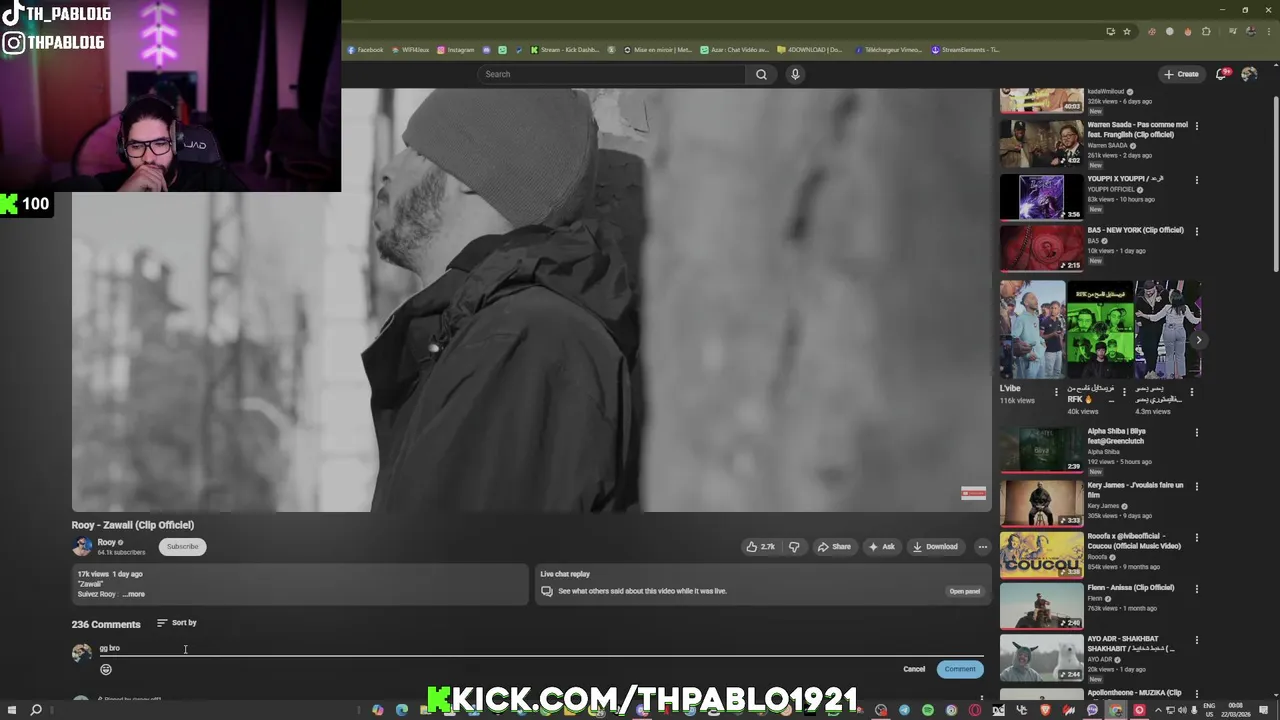Open options menu for BA5 - NEW YORK video
Image resolution: width=1280 pixels, height=720 pixels.
[1196, 231]
